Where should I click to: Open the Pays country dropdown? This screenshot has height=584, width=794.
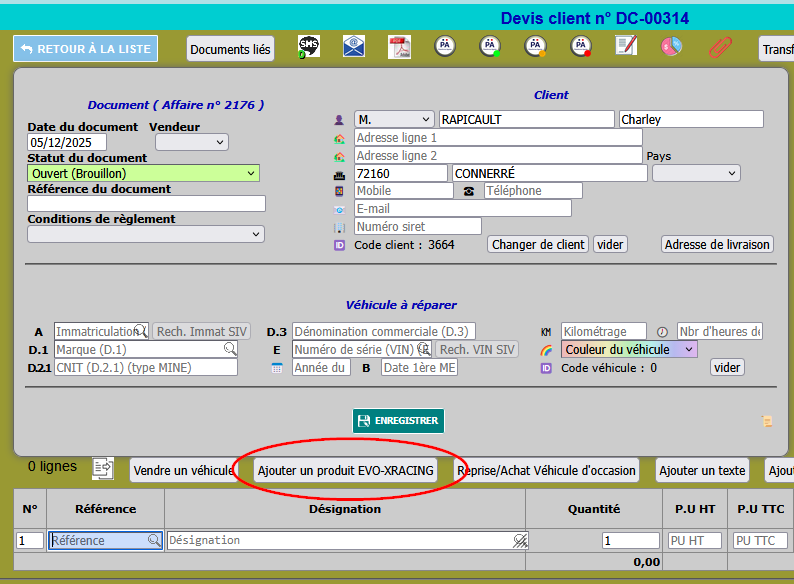pos(696,172)
